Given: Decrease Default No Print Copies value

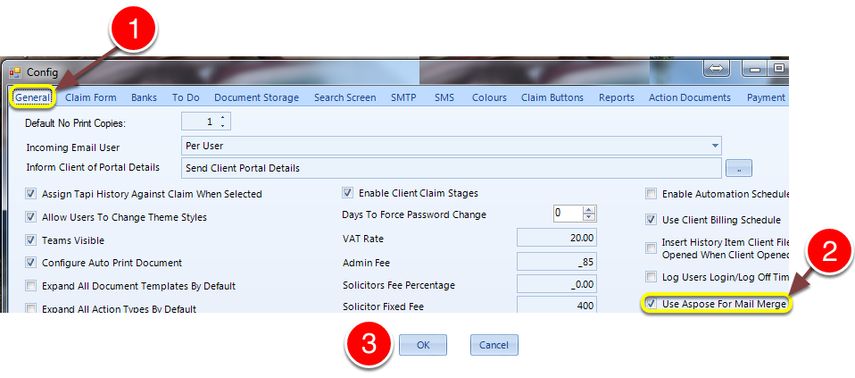Looking at the screenshot, I should point(222,126).
